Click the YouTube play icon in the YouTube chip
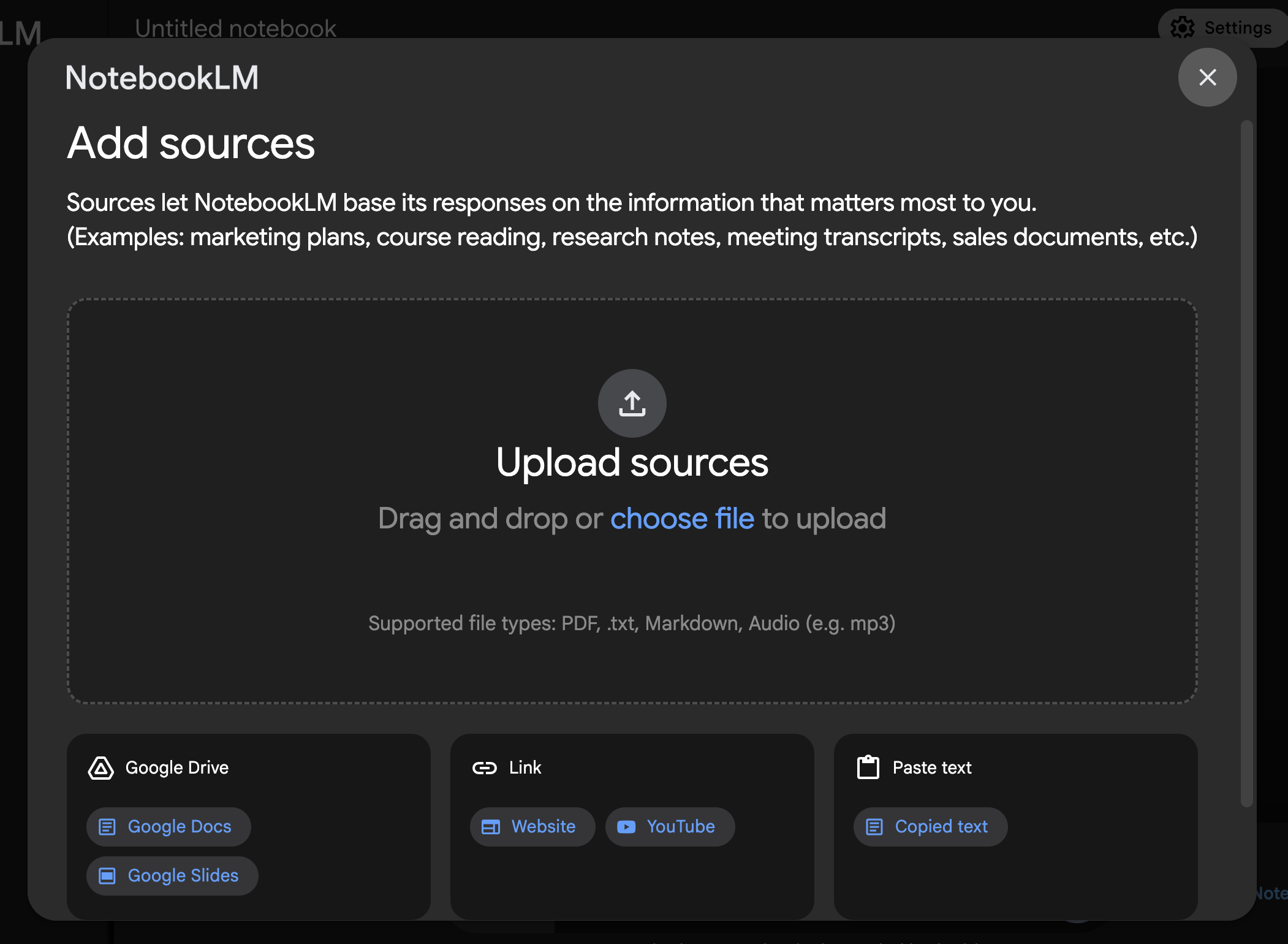 click(x=627, y=826)
